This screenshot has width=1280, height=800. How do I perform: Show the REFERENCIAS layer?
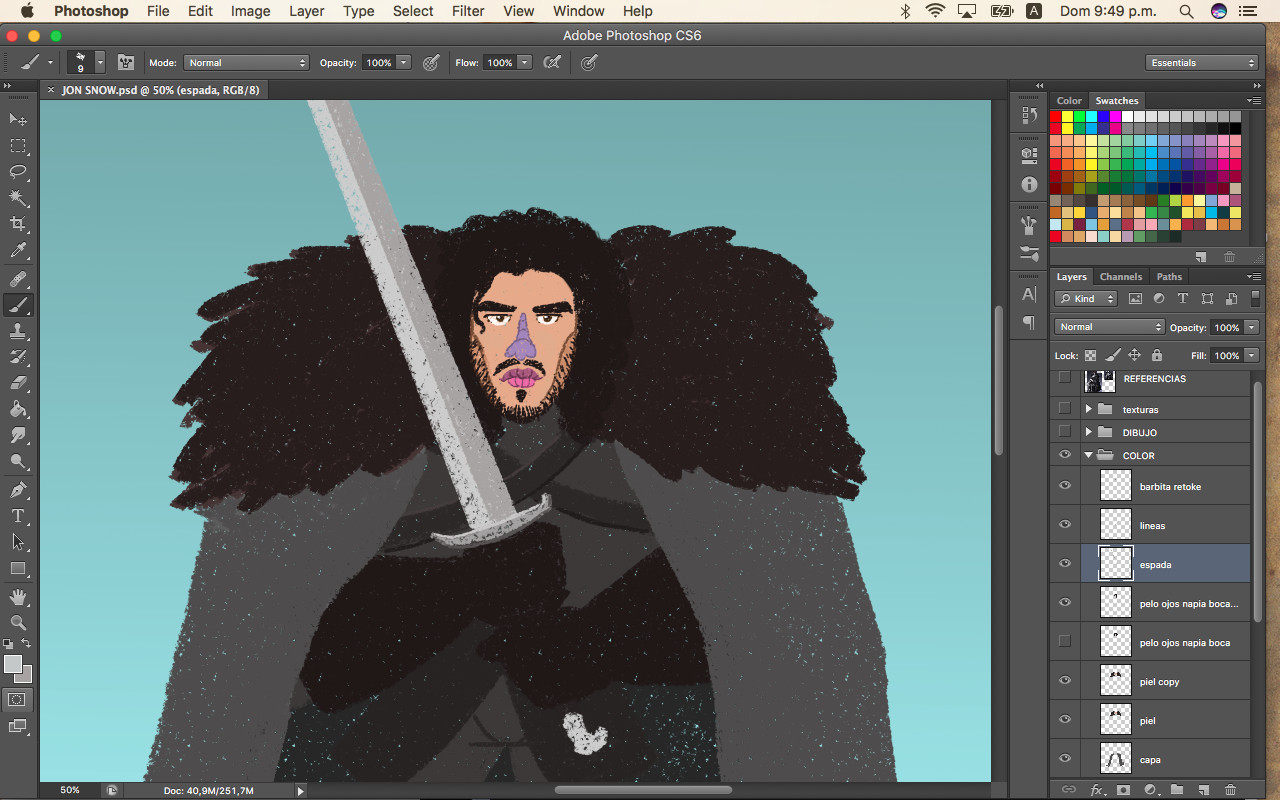(x=1065, y=378)
